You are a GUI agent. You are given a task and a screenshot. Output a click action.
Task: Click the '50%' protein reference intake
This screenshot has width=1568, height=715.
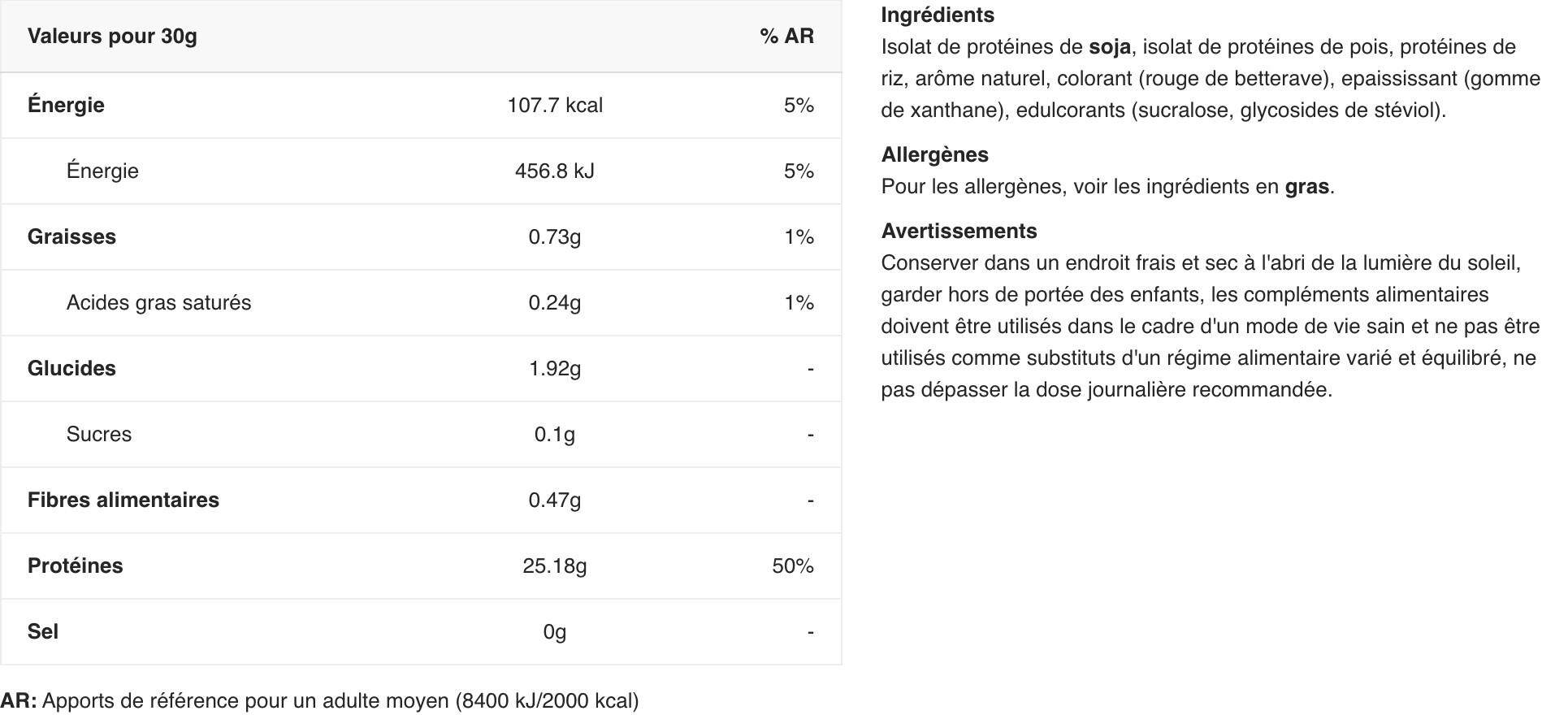tap(793, 565)
